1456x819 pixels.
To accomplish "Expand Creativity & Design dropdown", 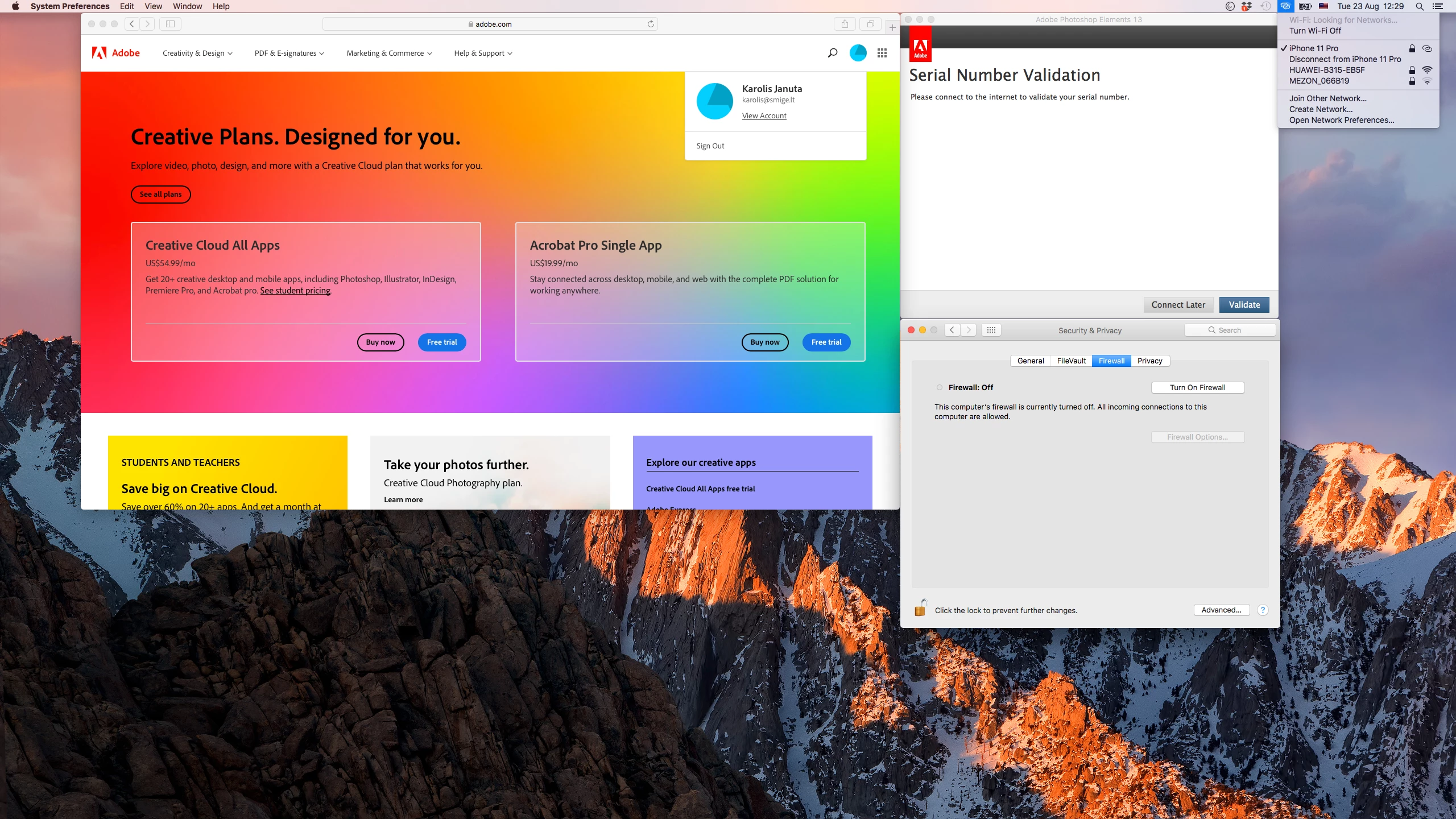I will coord(197,53).
